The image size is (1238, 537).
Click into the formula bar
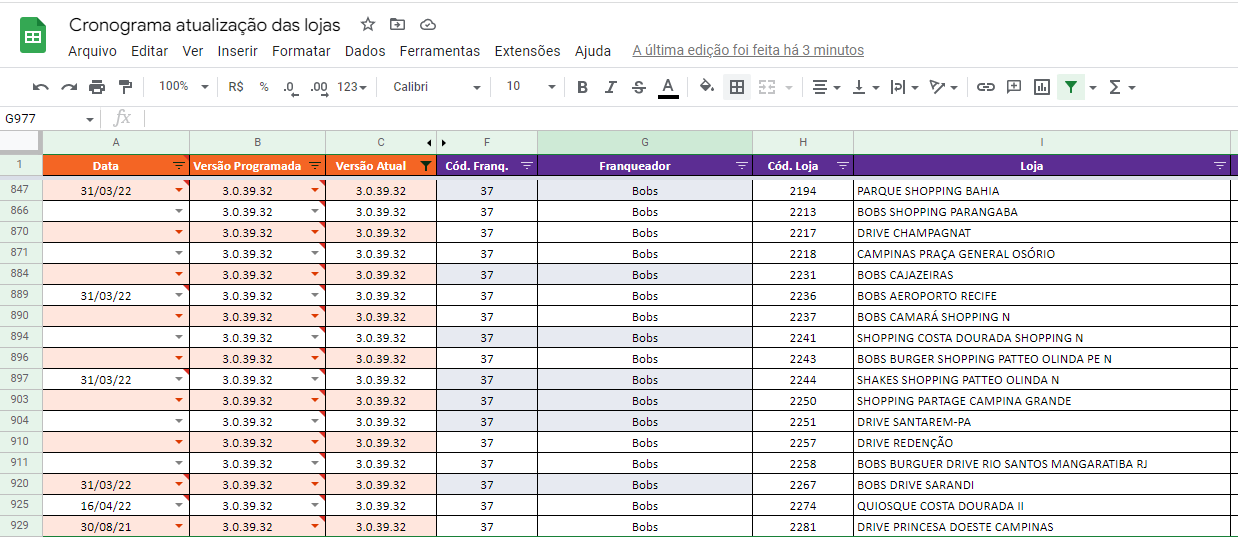click(690, 118)
